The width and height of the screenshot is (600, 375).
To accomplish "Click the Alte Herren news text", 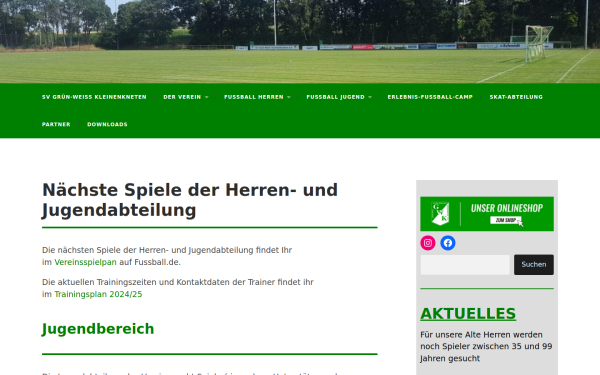I will tap(486, 346).
